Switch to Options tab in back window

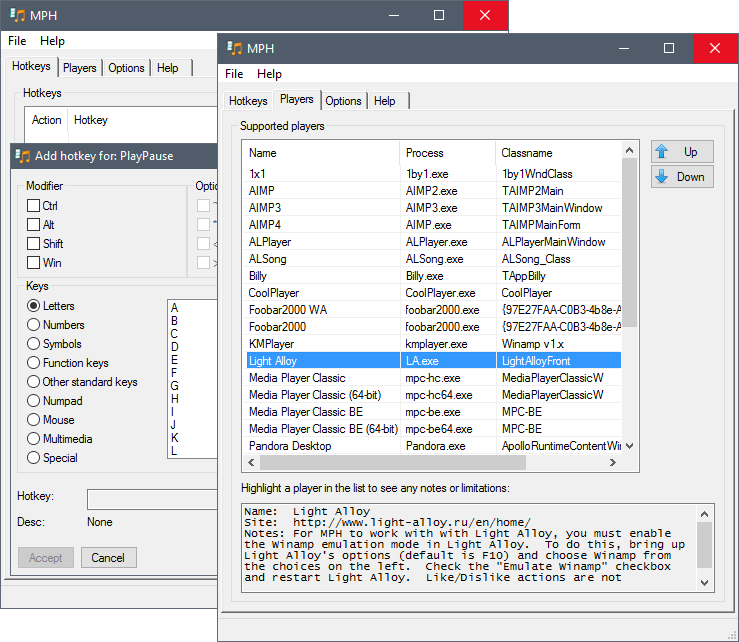tap(126, 68)
